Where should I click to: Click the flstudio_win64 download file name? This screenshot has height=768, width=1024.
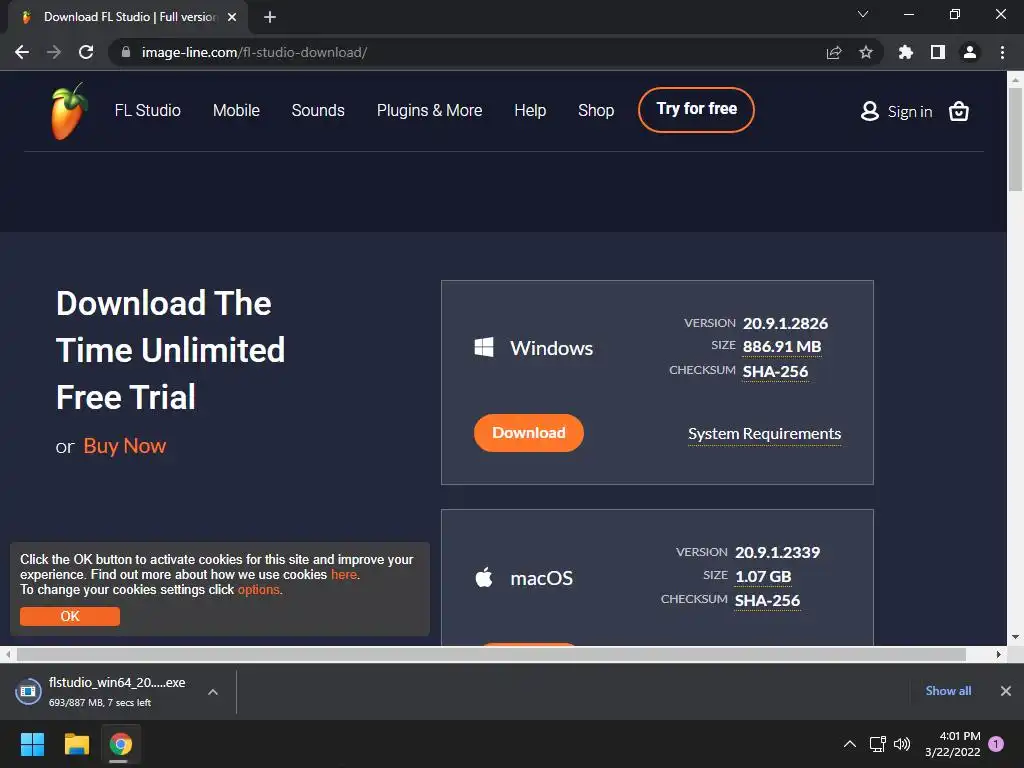click(x=117, y=682)
